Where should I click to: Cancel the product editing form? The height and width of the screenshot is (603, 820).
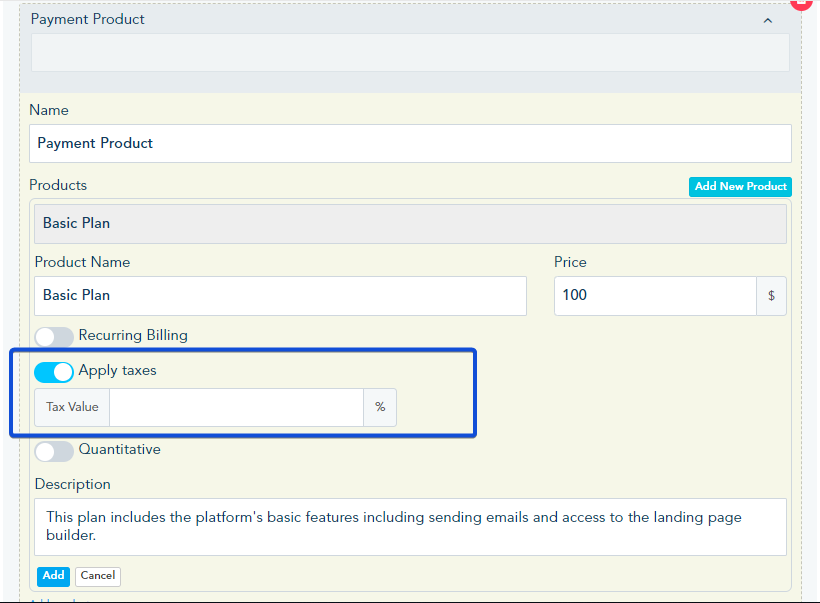pyautogui.click(x=98, y=576)
